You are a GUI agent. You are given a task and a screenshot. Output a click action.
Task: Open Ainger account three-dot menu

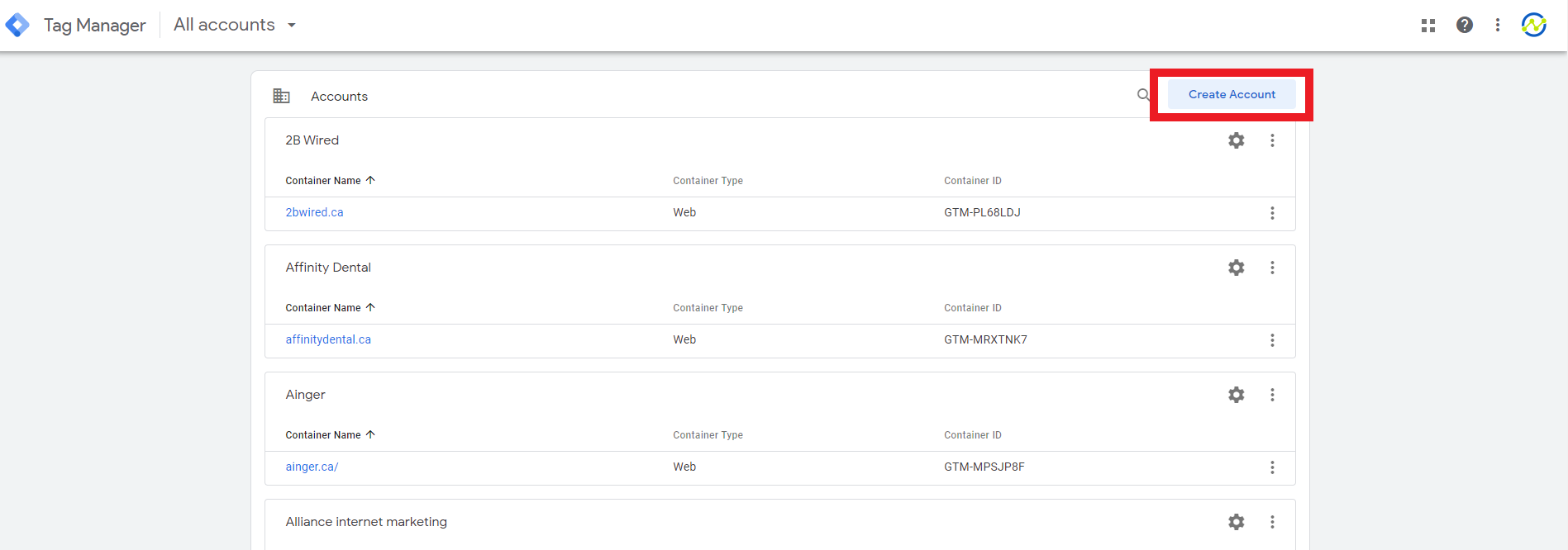point(1272,395)
